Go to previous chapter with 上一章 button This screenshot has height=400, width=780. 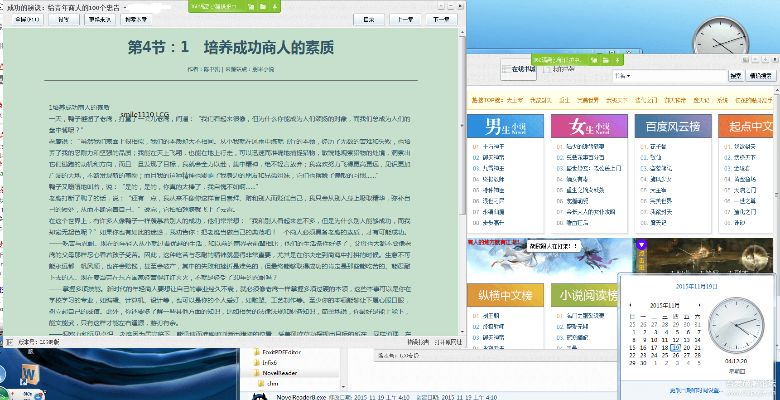point(406,18)
